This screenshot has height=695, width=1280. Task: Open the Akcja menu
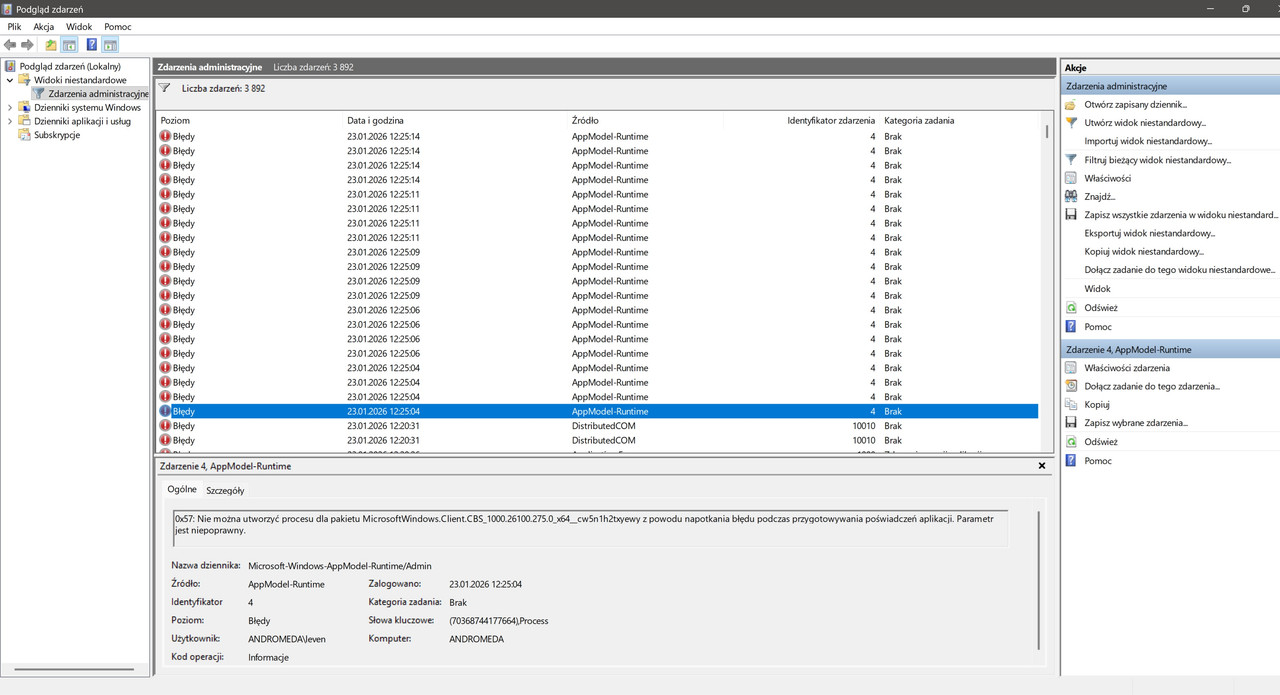(44, 27)
